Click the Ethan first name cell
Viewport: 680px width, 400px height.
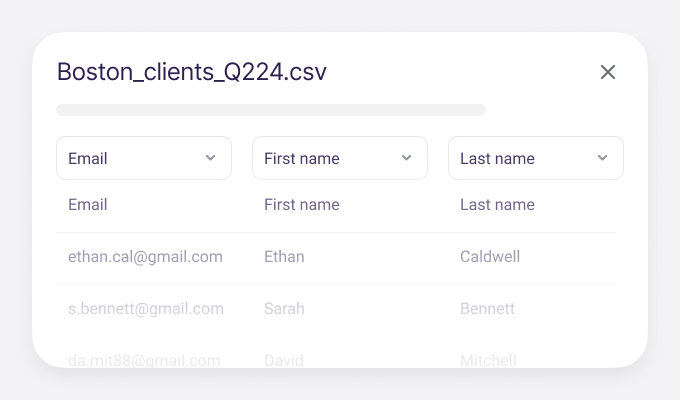pos(284,257)
